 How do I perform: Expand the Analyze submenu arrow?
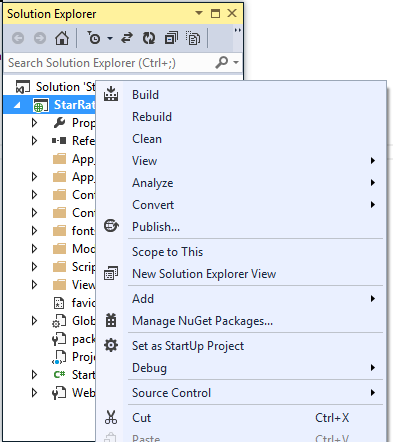373,183
